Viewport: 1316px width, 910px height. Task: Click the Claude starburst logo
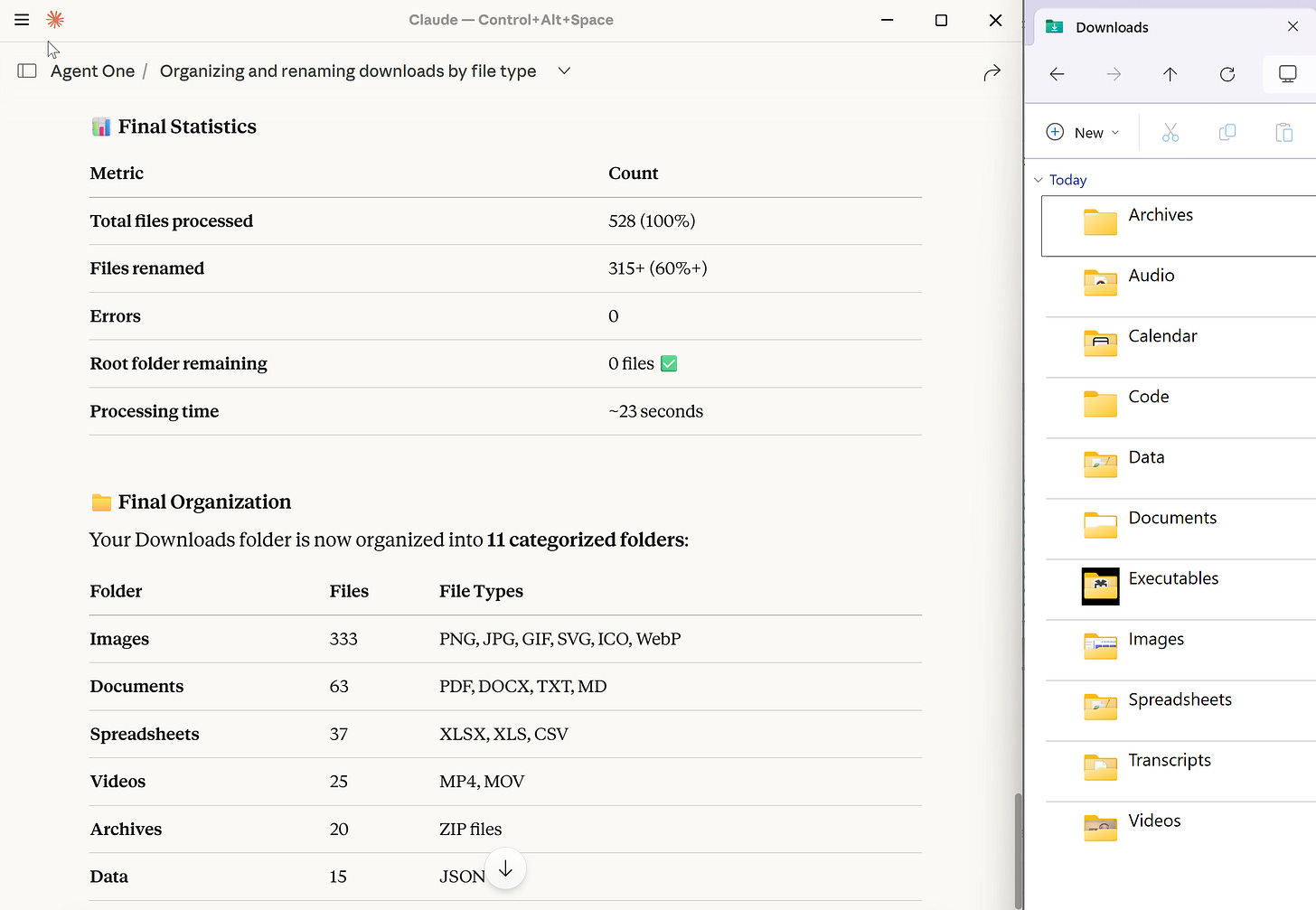(54, 19)
